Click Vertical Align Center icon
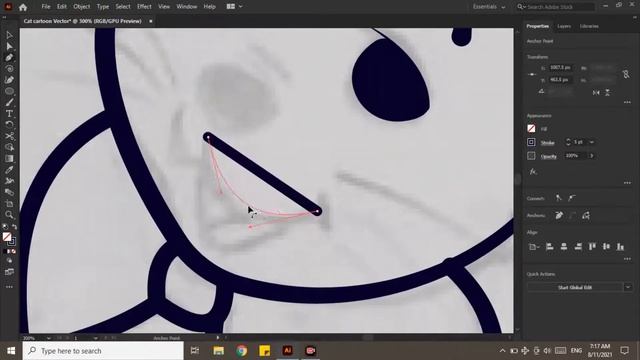This screenshot has width=640, height=360. click(x=607, y=247)
